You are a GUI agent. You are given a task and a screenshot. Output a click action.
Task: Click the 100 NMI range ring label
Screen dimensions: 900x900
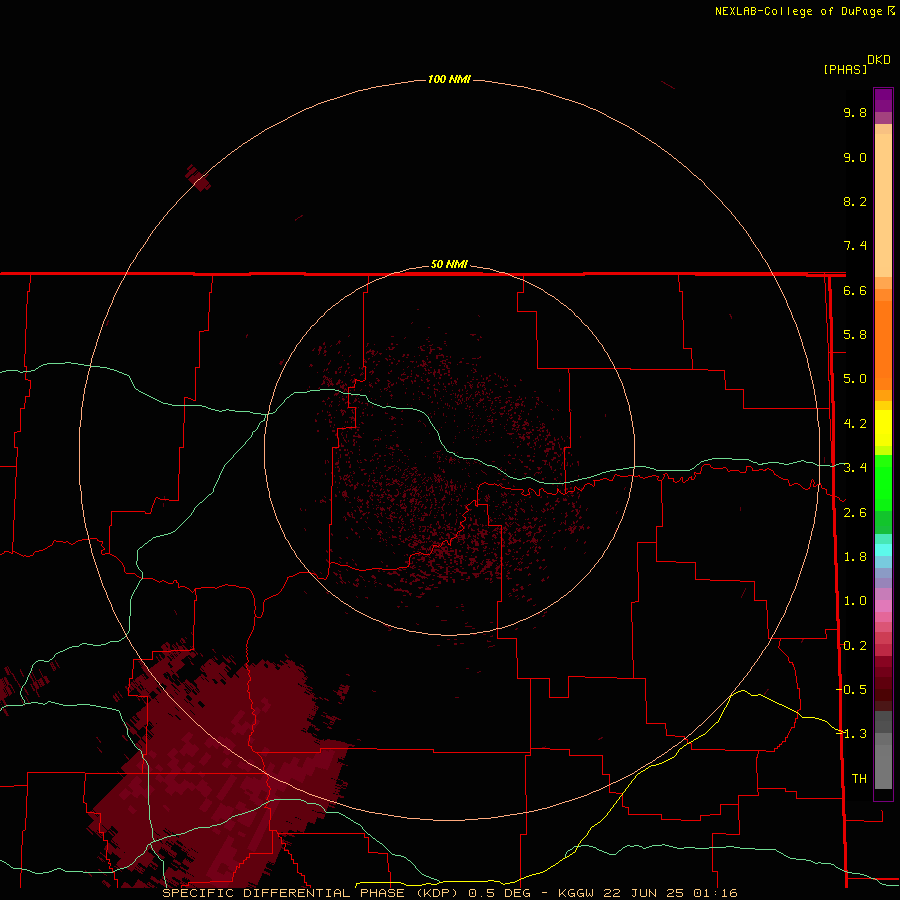(x=449, y=79)
